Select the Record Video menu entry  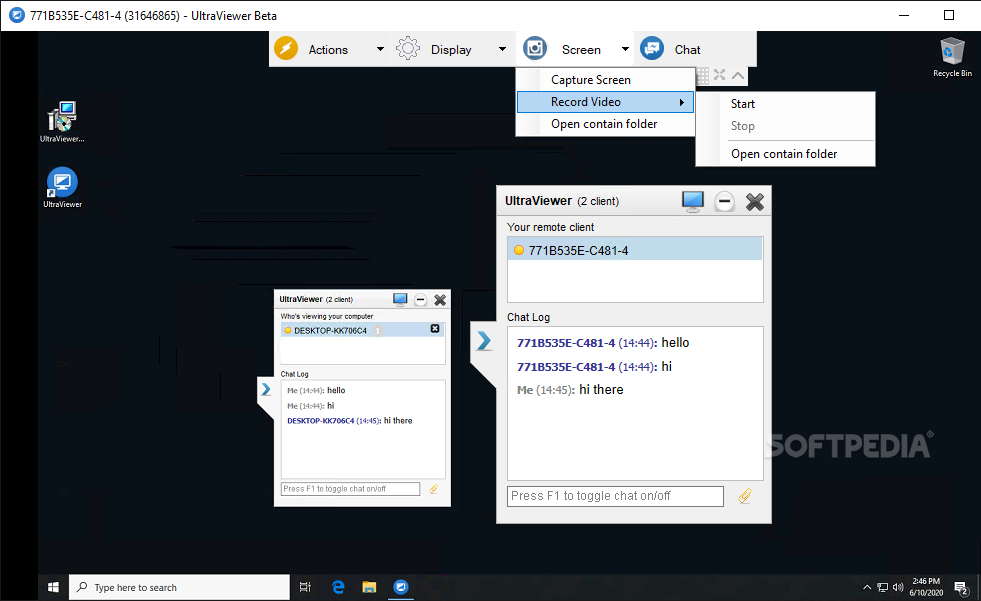(x=605, y=102)
